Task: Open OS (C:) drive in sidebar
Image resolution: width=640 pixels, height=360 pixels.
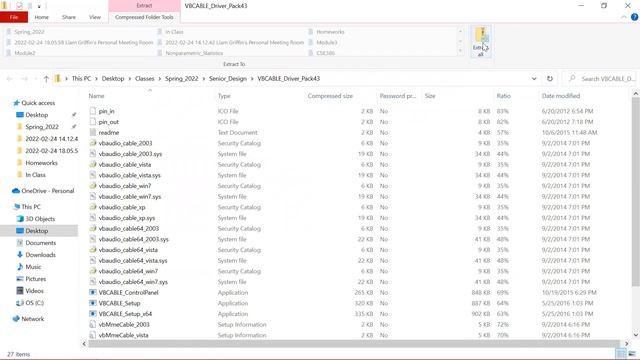Action: (x=34, y=303)
